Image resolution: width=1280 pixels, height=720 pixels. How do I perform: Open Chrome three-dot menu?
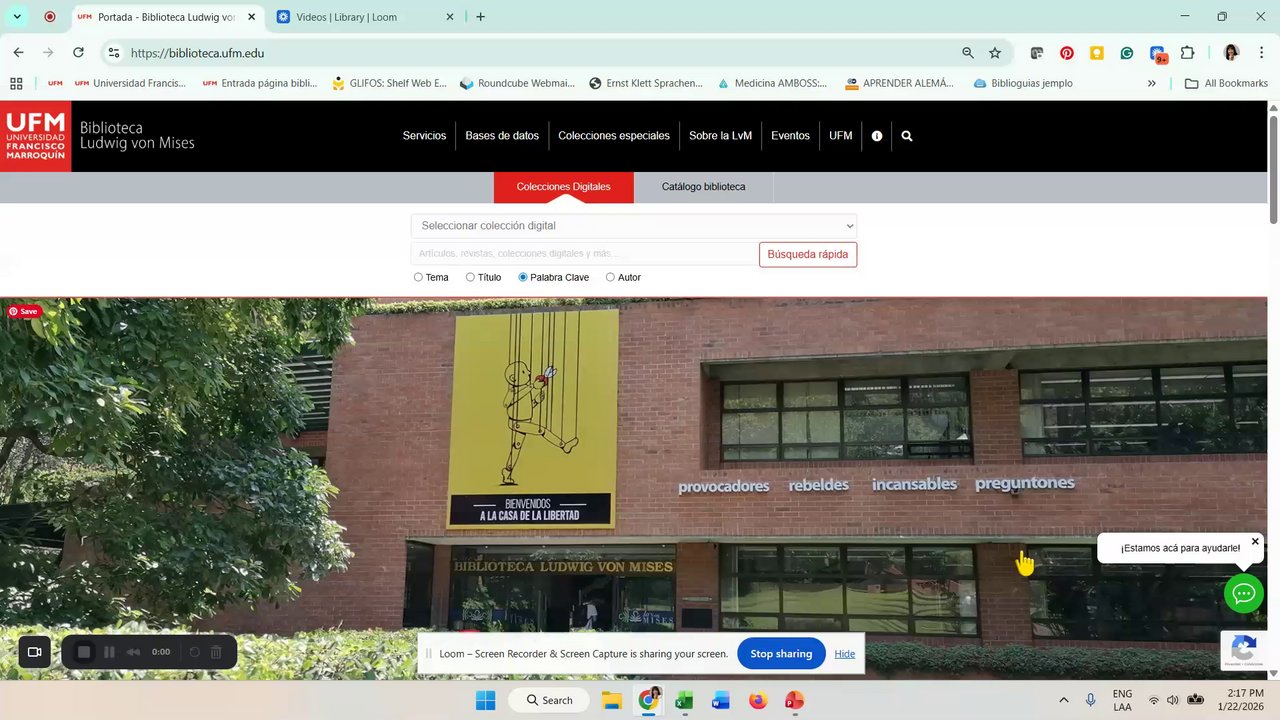(1261, 53)
